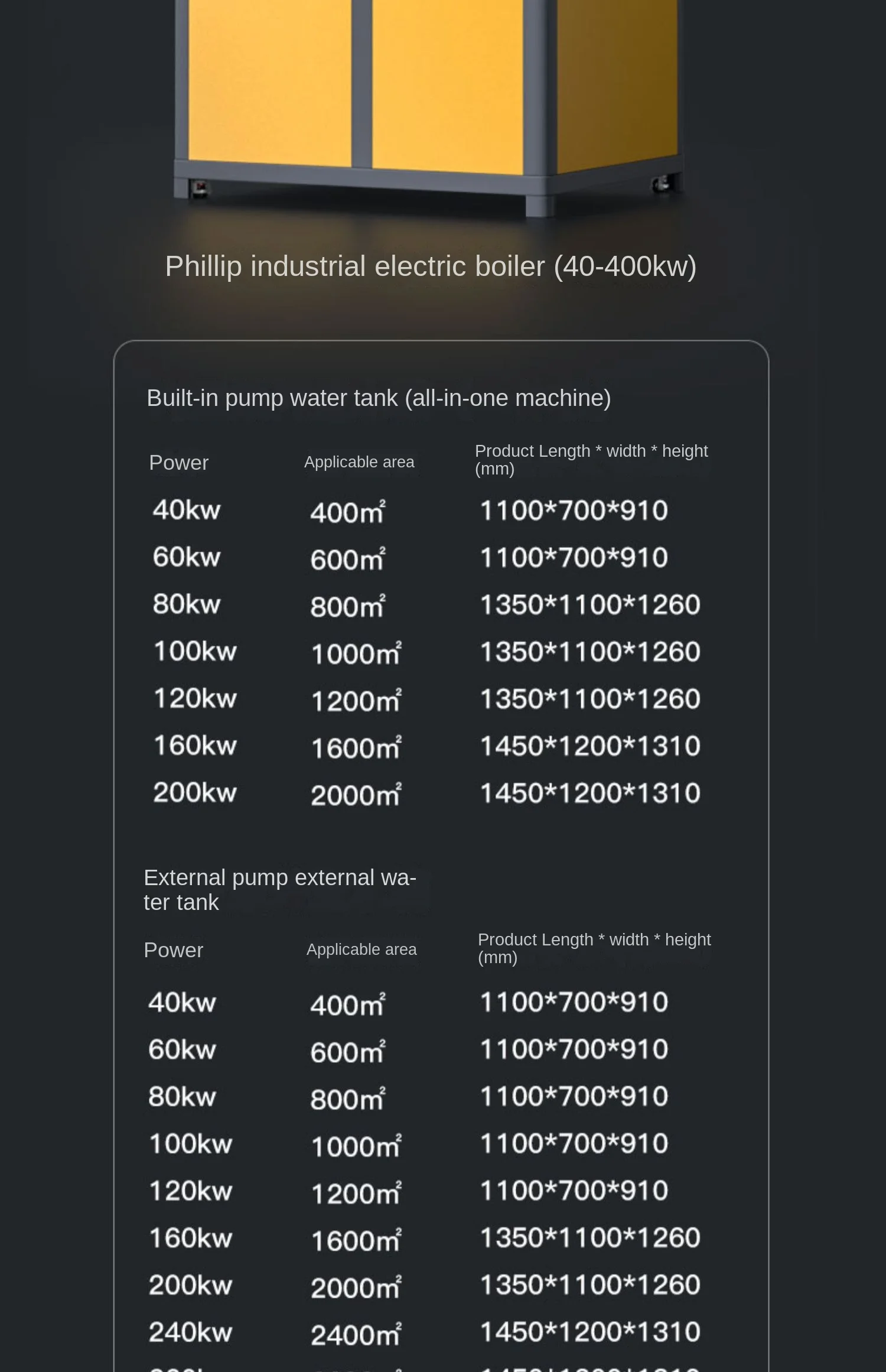886x1372 pixels.
Task: Select the 240kw power entry
Action: (x=191, y=1332)
